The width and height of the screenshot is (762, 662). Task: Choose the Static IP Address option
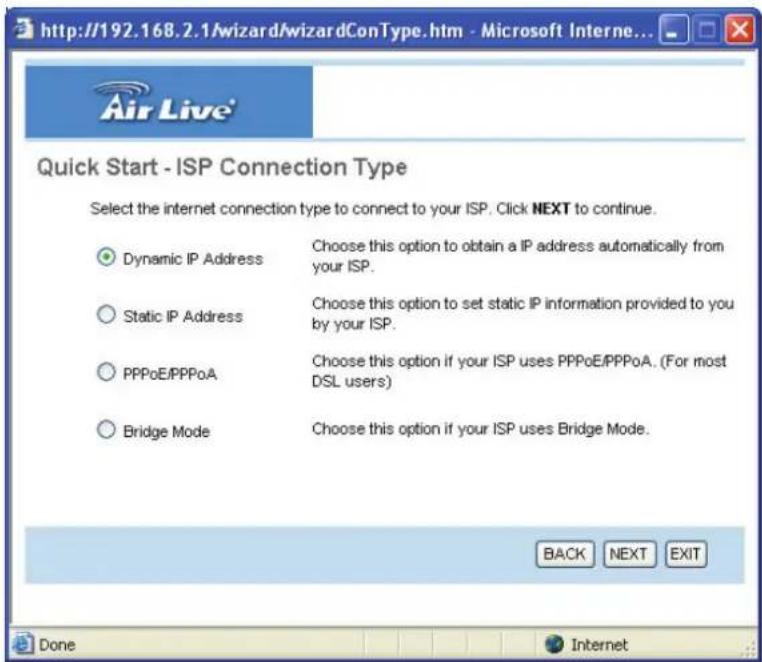point(106,314)
